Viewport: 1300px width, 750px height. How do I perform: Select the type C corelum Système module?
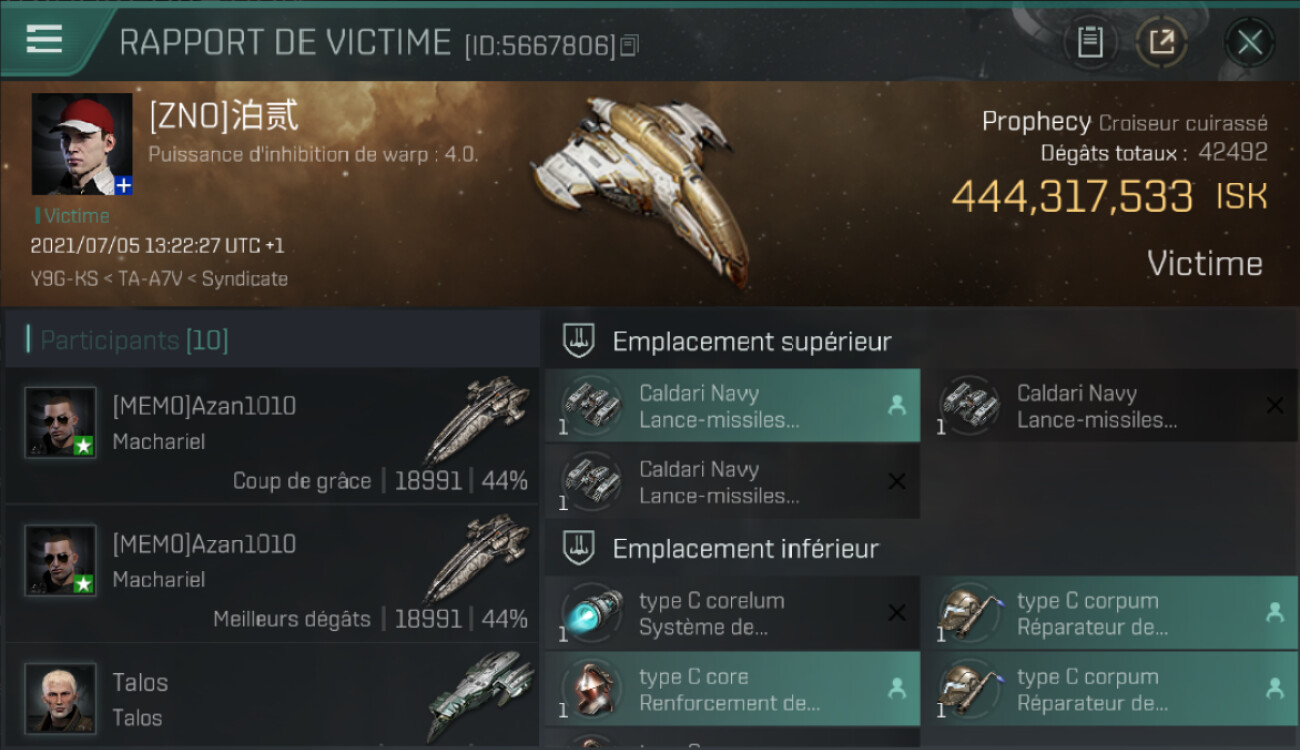point(732,613)
